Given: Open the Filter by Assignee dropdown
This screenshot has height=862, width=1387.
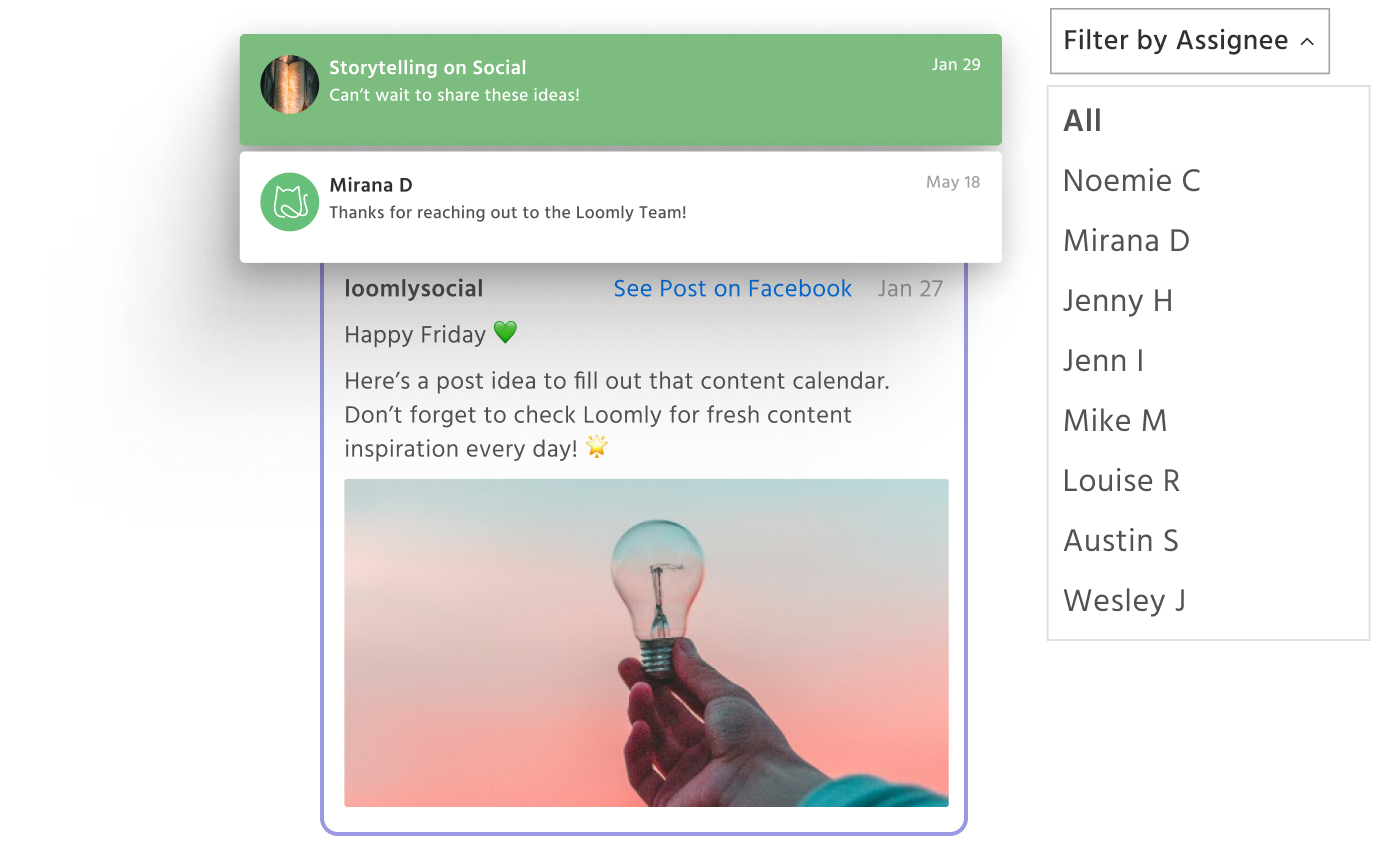Looking at the screenshot, I should 1190,41.
